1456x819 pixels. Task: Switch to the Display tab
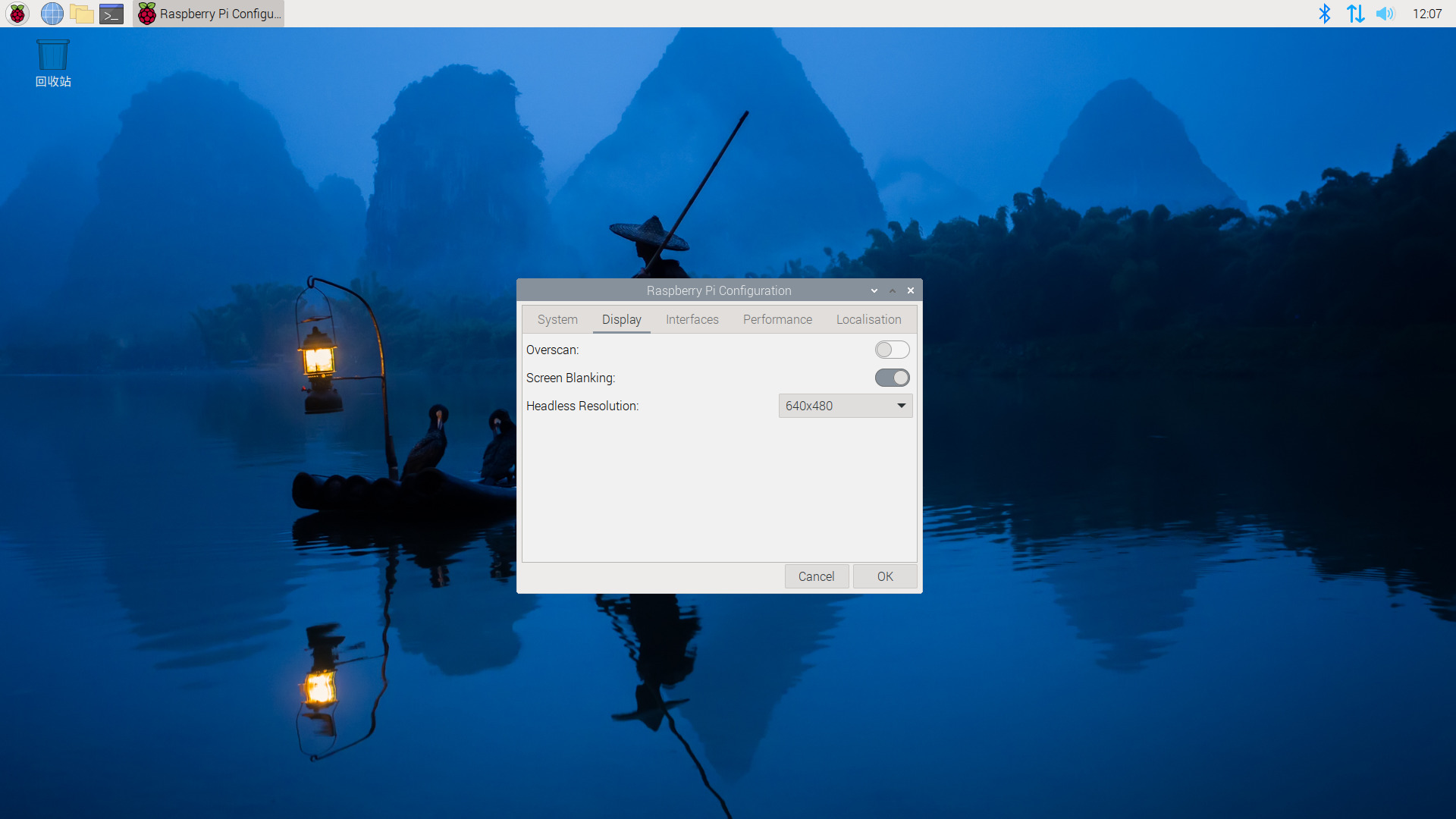pyautogui.click(x=622, y=319)
